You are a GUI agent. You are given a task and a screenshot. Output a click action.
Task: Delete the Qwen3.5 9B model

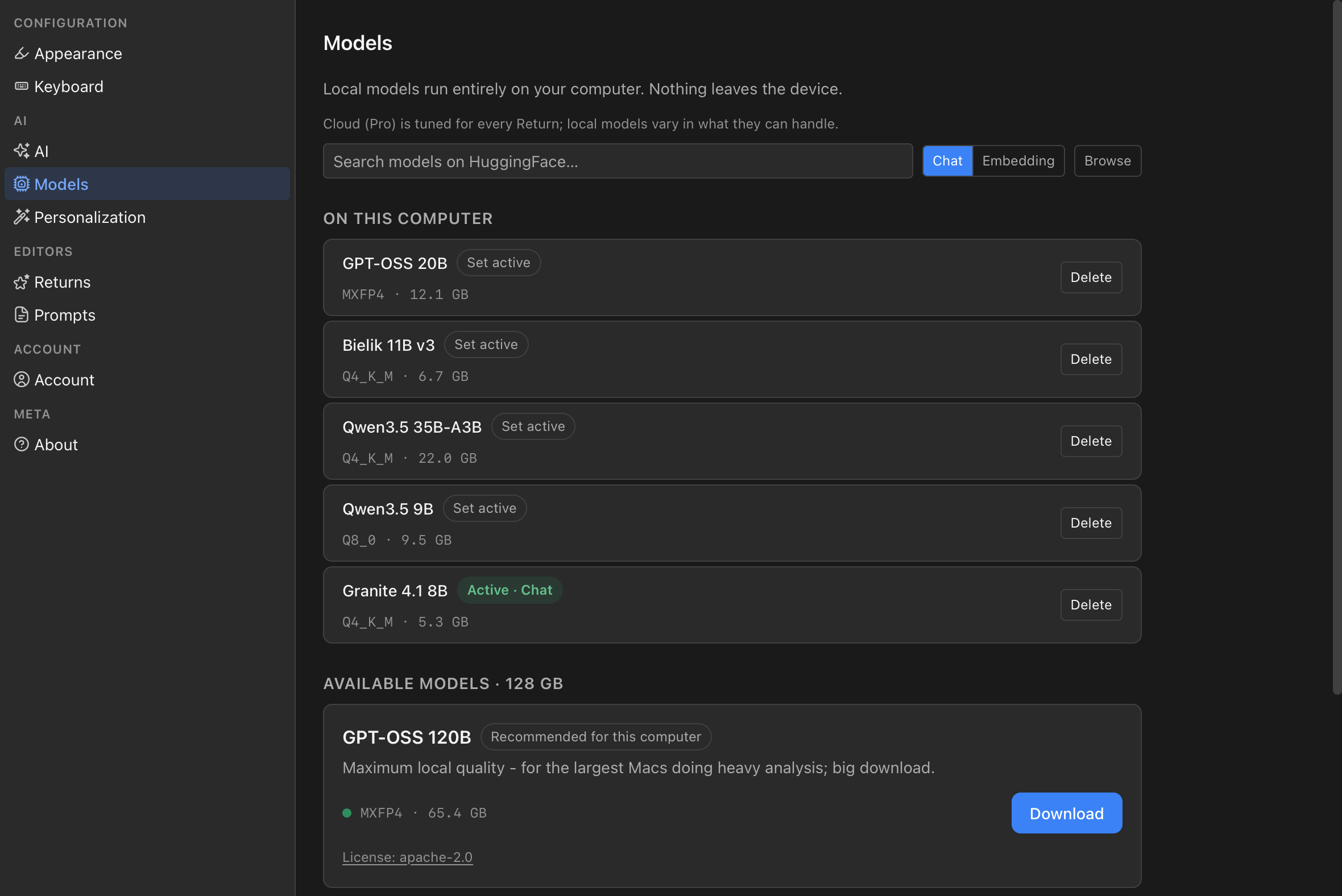tap(1091, 523)
